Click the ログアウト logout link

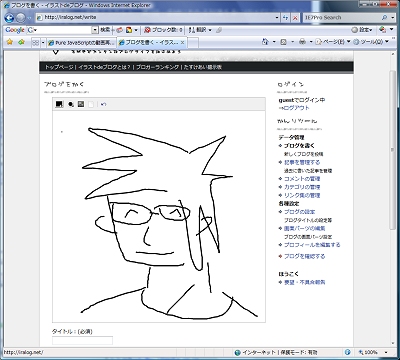coord(296,108)
